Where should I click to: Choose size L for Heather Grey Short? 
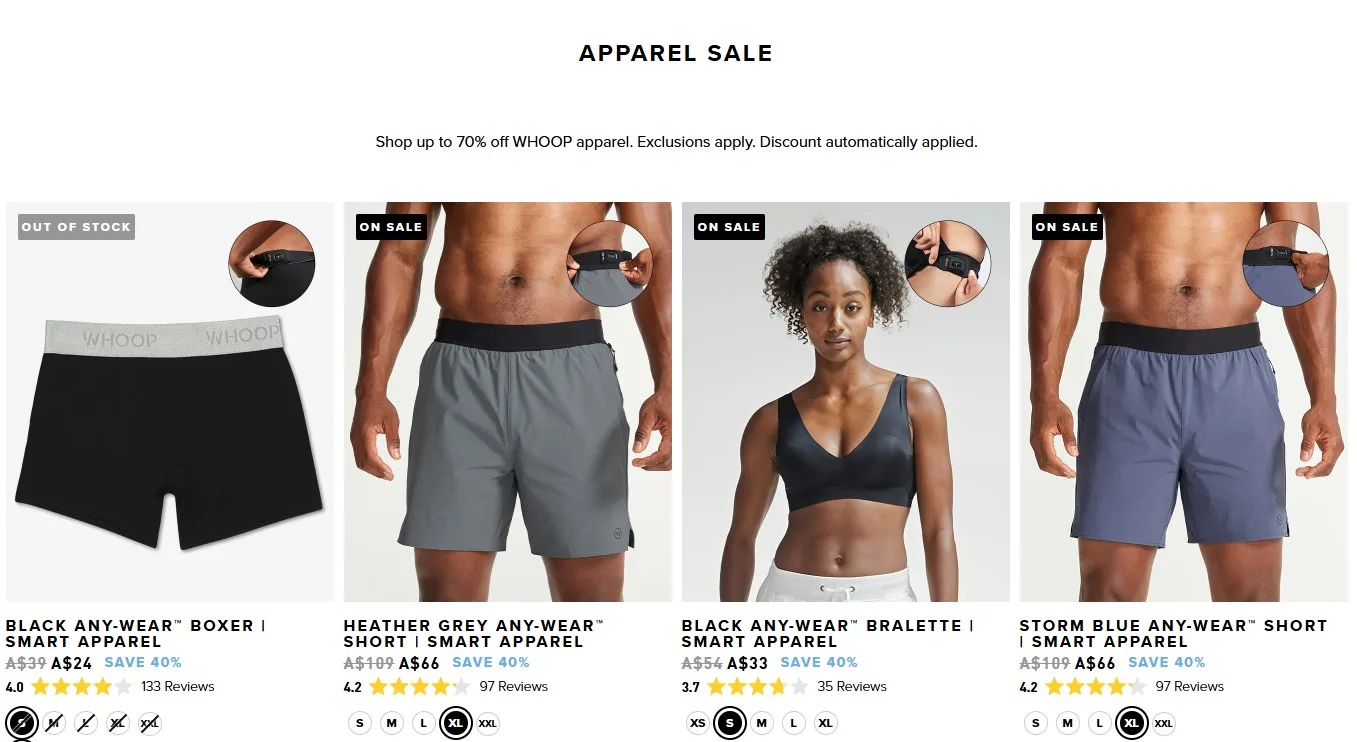(x=424, y=723)
